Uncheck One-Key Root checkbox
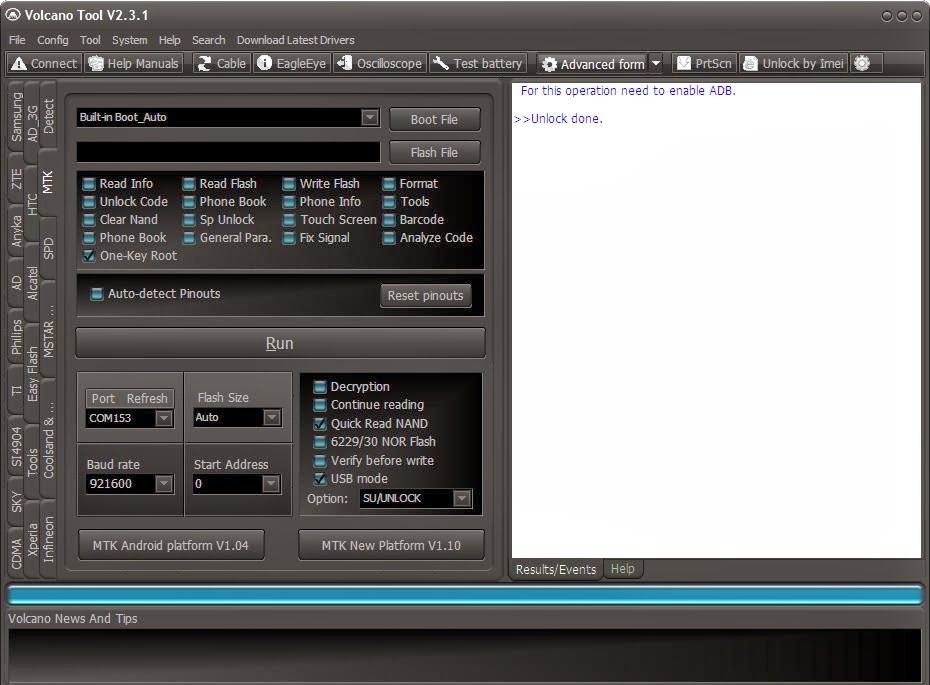The width and height of the screenshot is (930, 685). [x=89, y=256]
